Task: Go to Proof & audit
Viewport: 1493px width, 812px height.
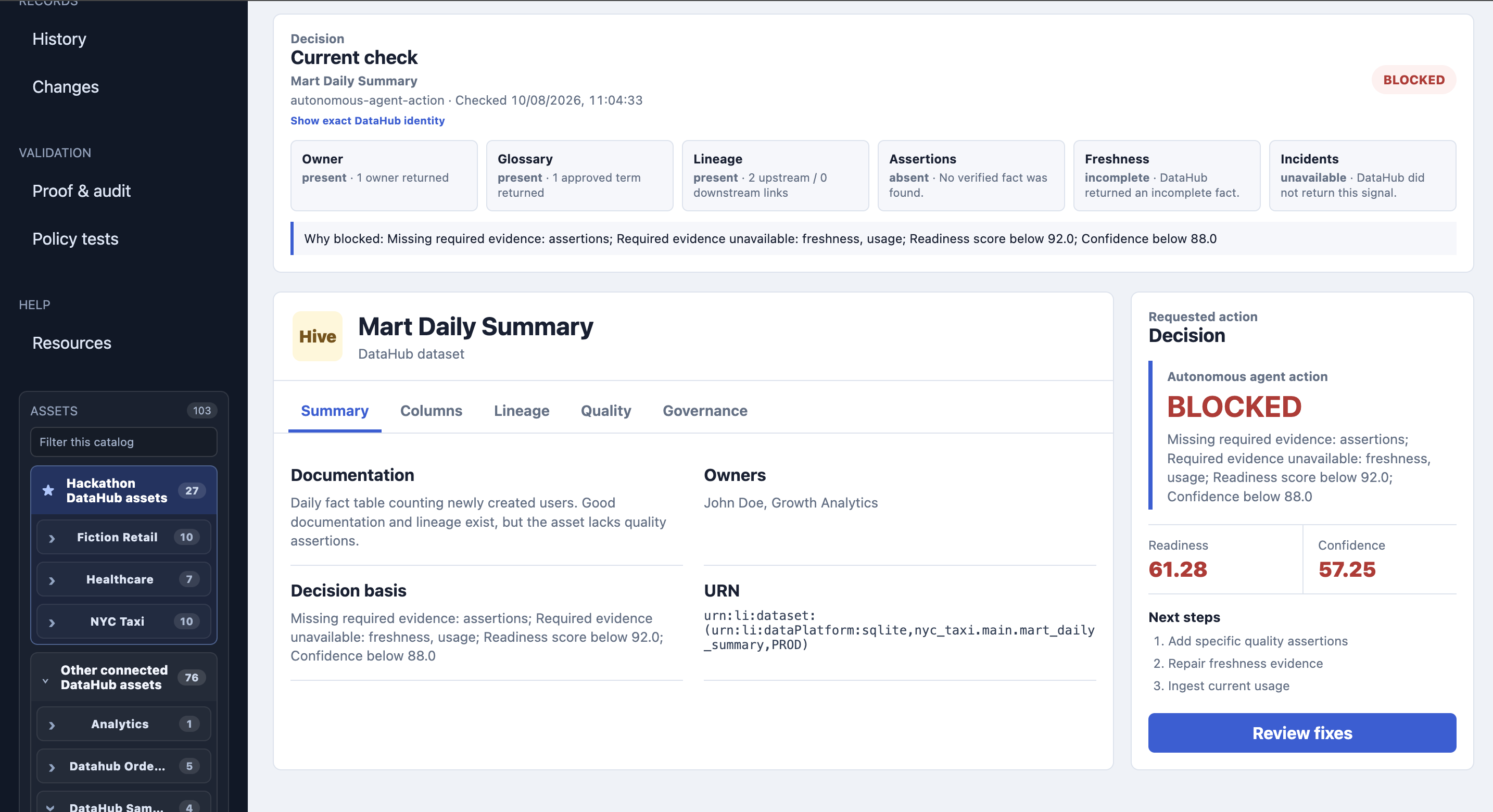Action: point(81,191)
